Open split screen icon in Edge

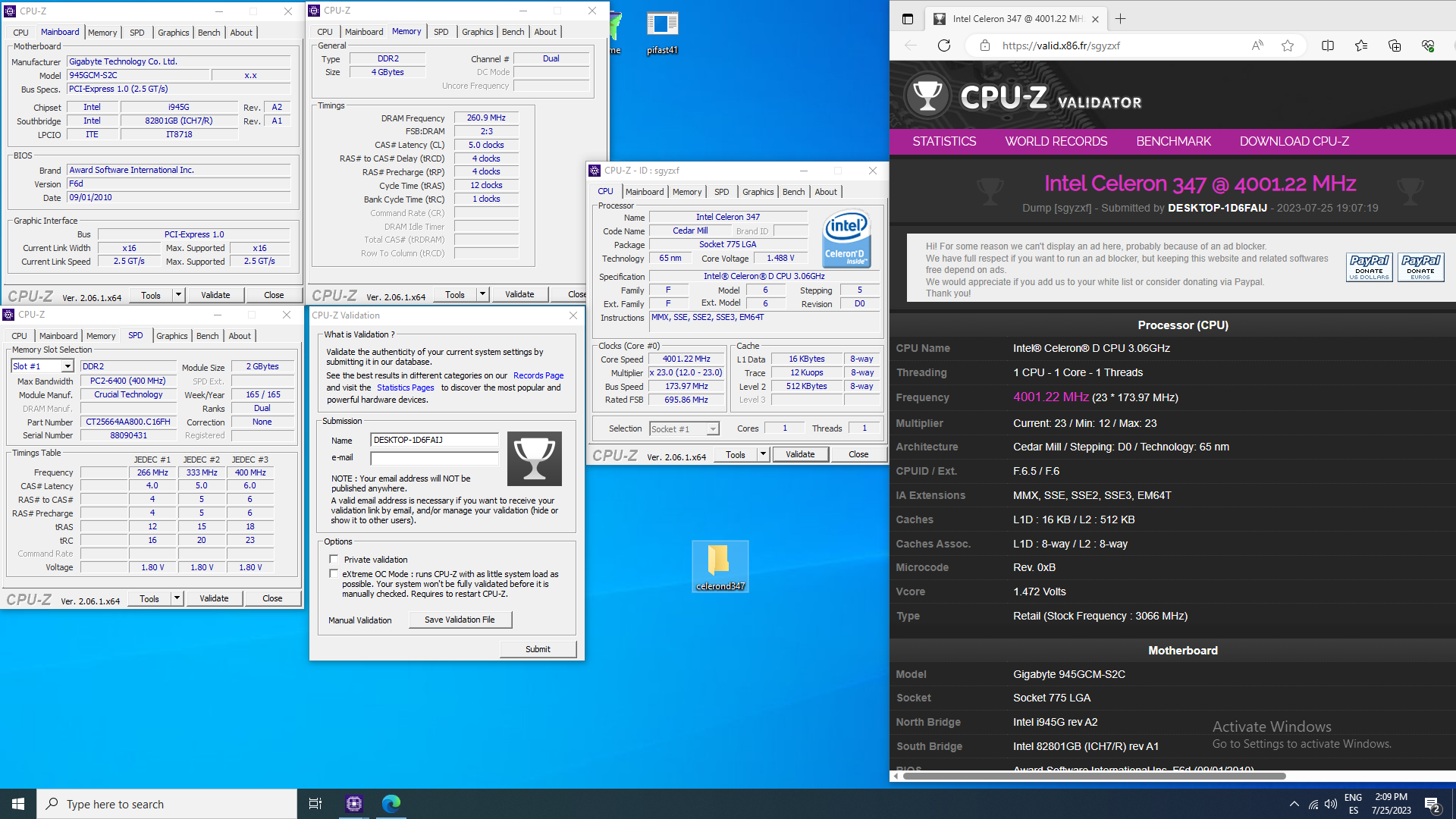(x=1328, y=45)
